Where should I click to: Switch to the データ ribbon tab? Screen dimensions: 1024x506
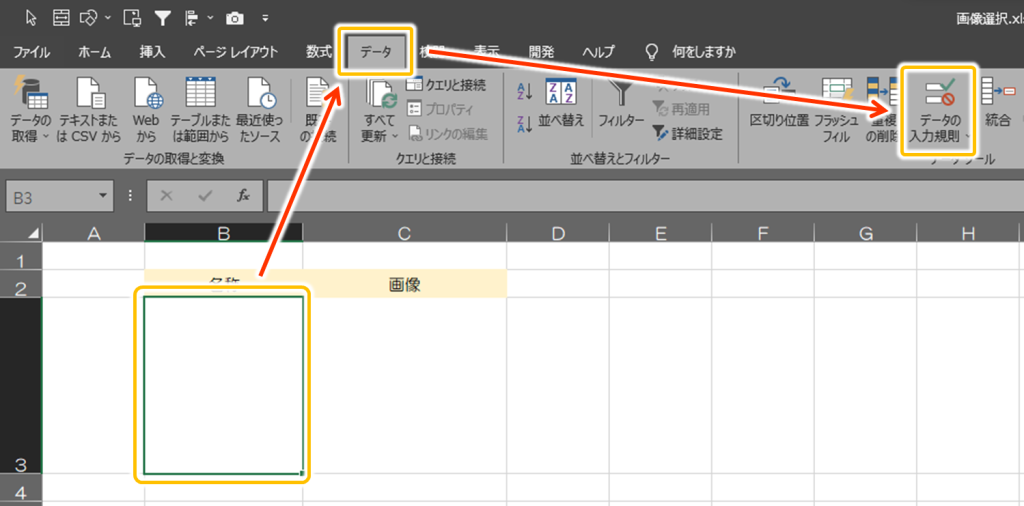pyautogui.click(x=376, y=51)
